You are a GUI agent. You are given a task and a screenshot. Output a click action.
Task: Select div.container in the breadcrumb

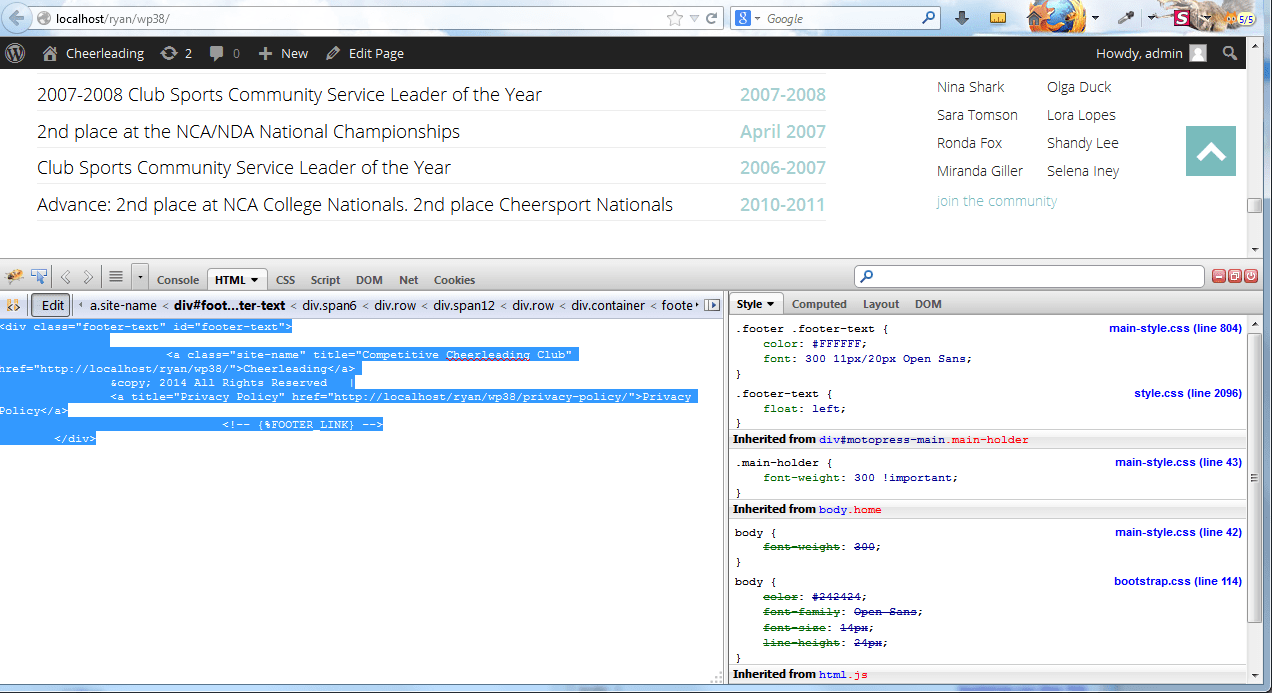(x=608, y=305)
